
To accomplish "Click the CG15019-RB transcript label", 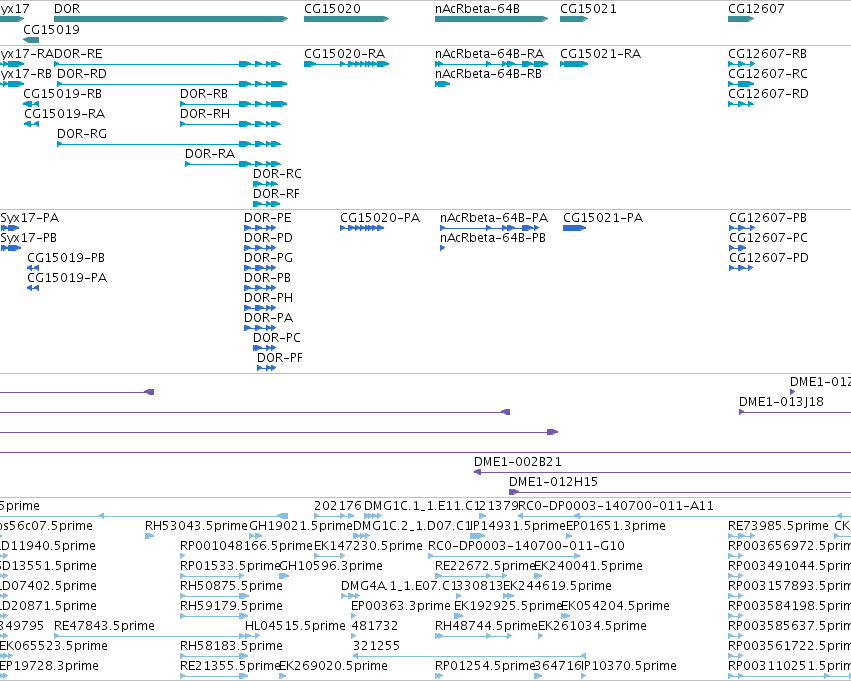I will point(62,94).
